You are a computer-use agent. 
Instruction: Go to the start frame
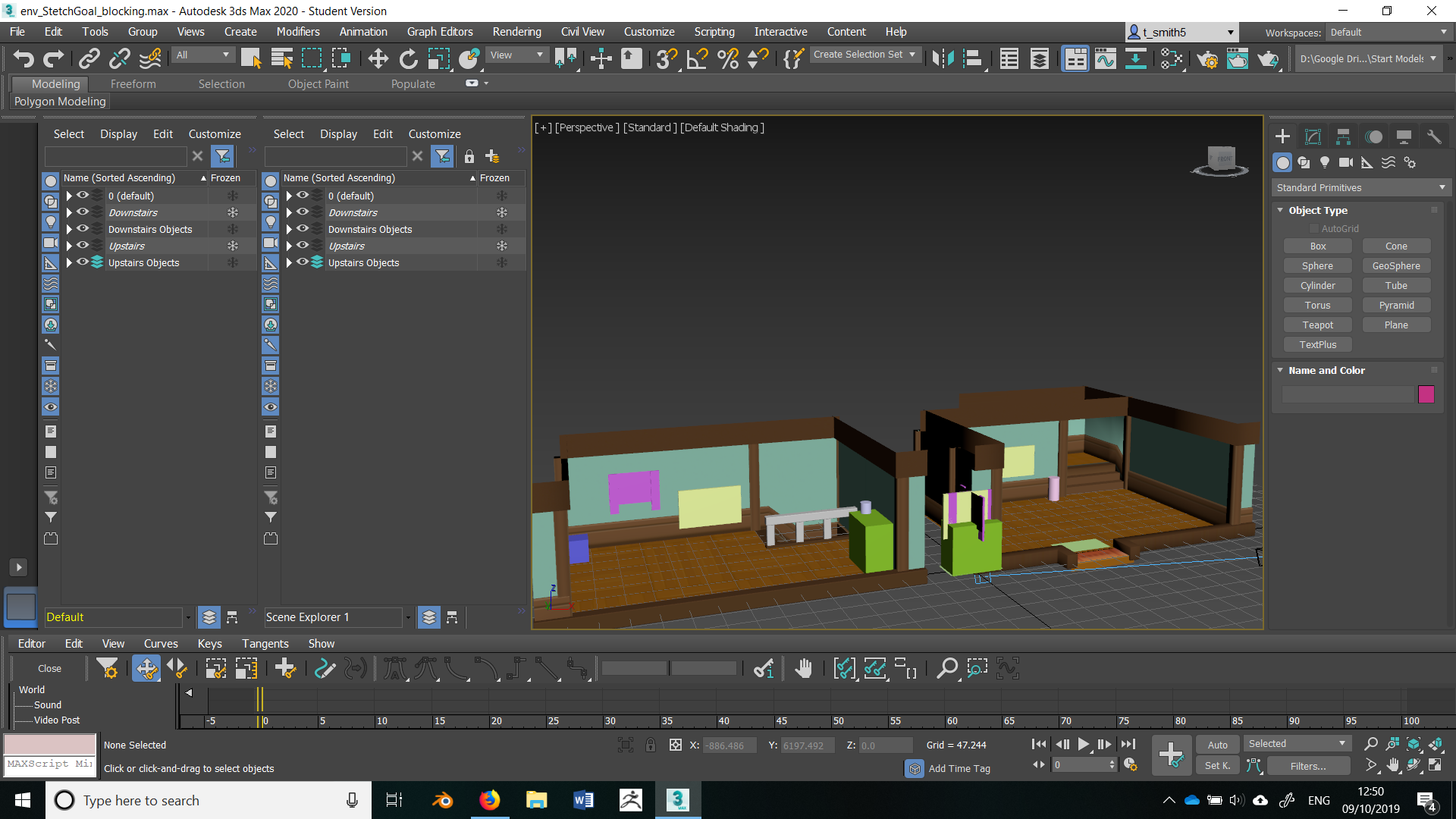(x=1039, y=745)
